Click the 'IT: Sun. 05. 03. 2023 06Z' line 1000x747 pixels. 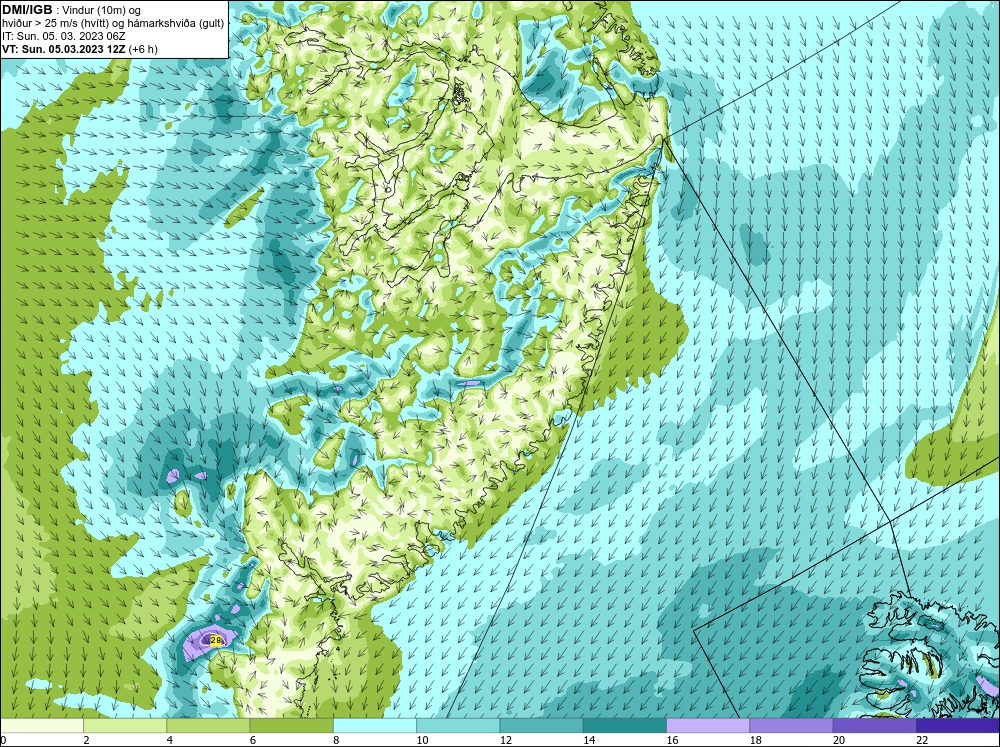(64, 36)
